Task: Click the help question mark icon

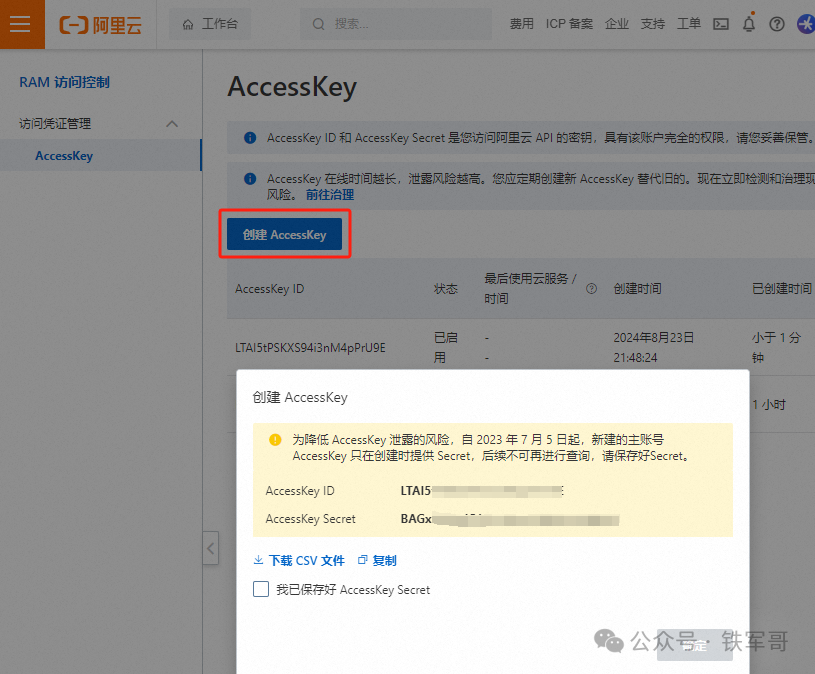Action: (779, 24)
